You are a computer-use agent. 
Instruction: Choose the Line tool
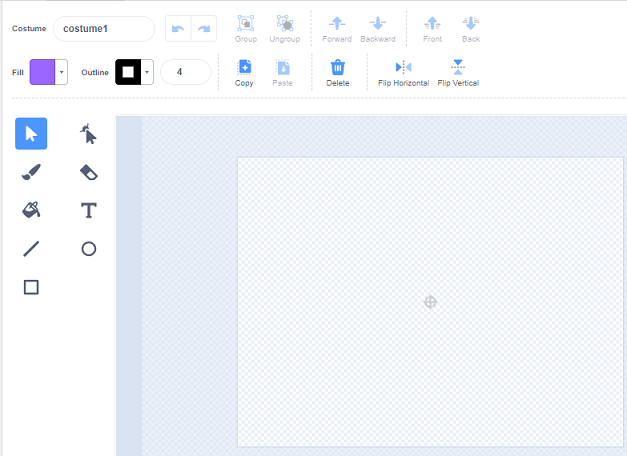tap(31, 249)
